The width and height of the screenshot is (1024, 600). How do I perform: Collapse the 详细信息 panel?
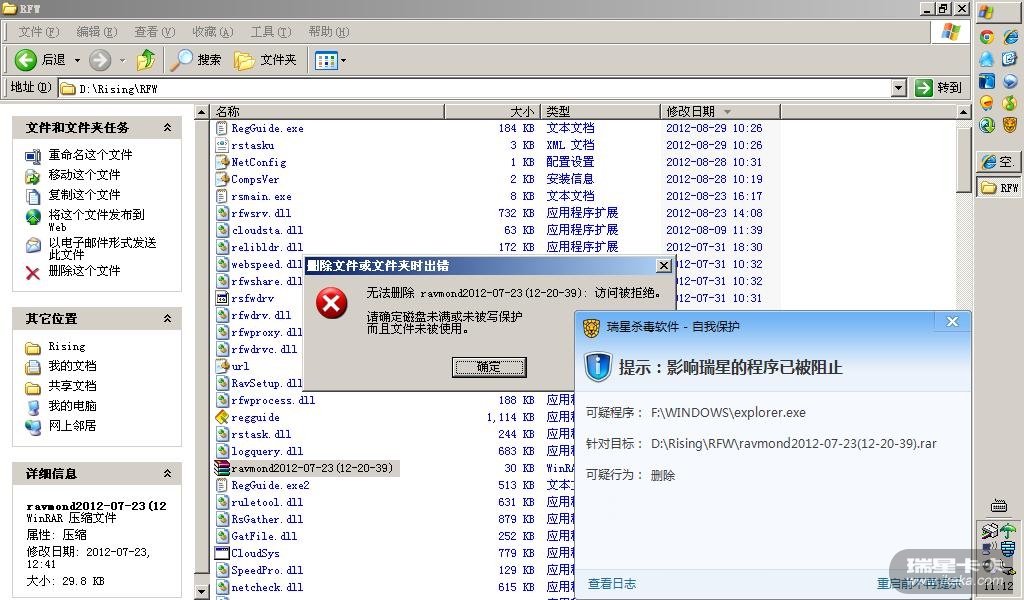(167, 473)
